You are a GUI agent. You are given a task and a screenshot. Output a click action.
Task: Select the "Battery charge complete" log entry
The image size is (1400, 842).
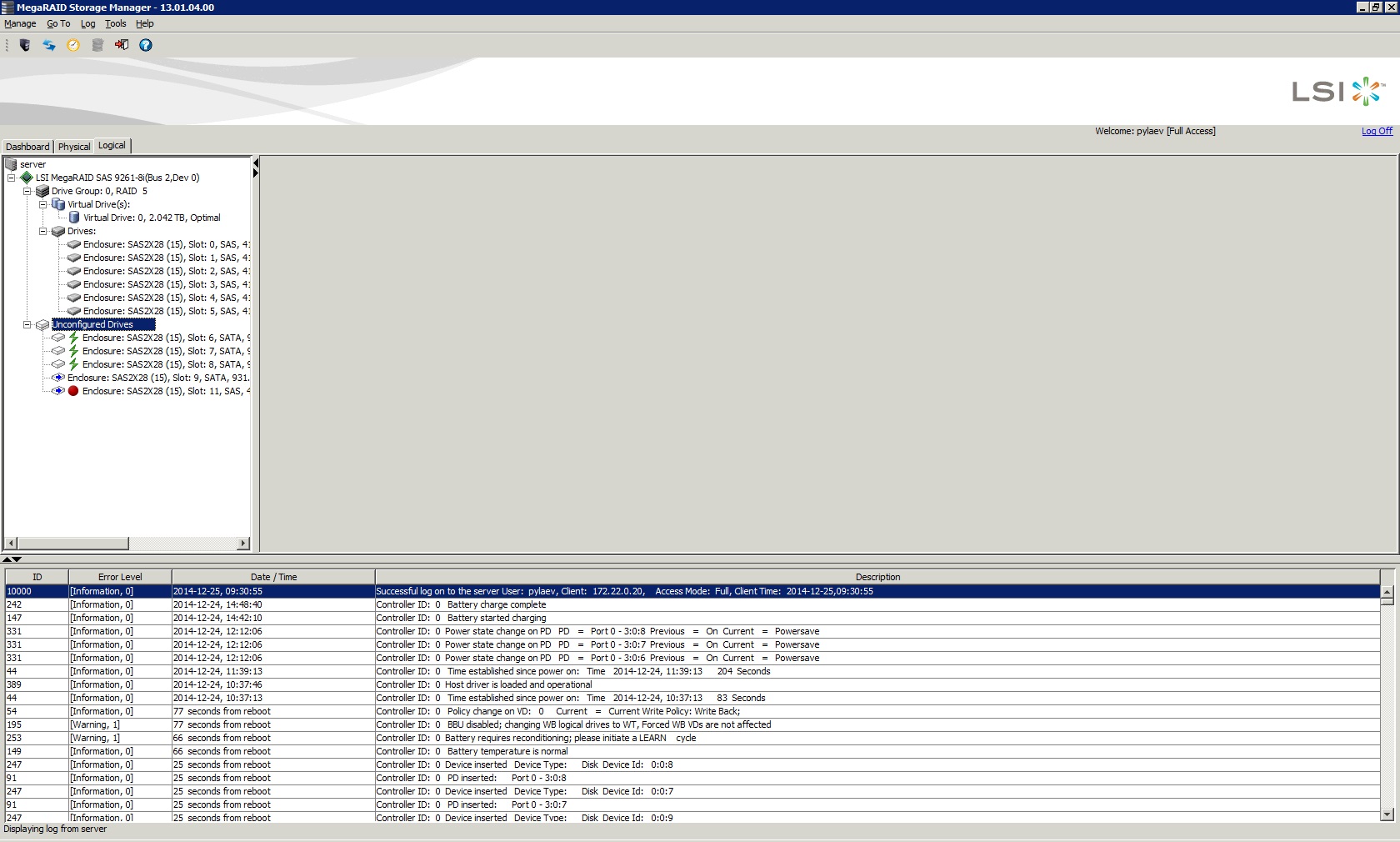(x=692, y=604)
